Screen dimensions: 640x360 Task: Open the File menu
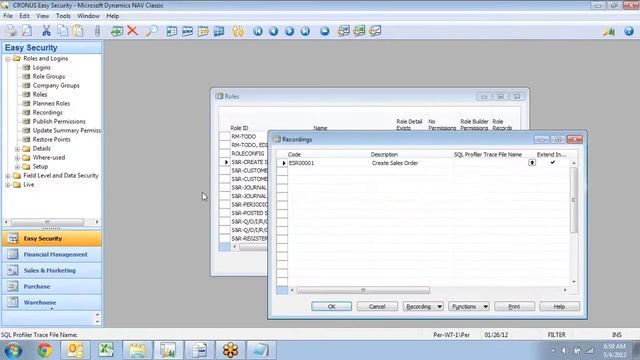(8, 16)
